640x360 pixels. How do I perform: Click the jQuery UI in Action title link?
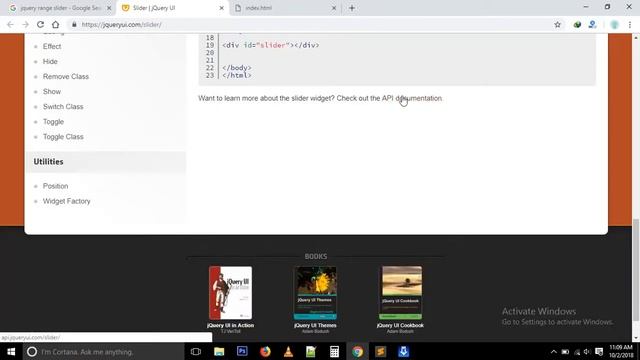[231, 325]
